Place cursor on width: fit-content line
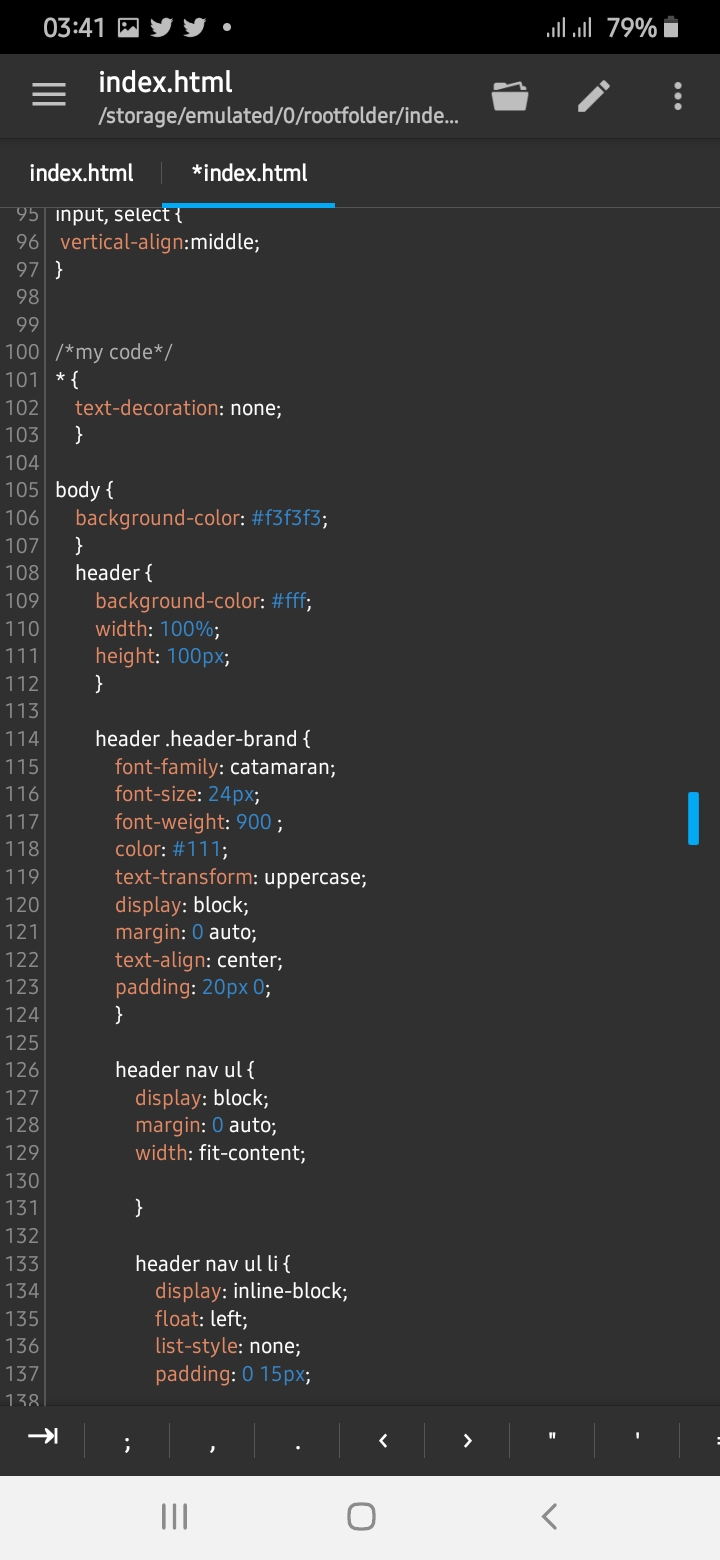 coord(220,1153)
